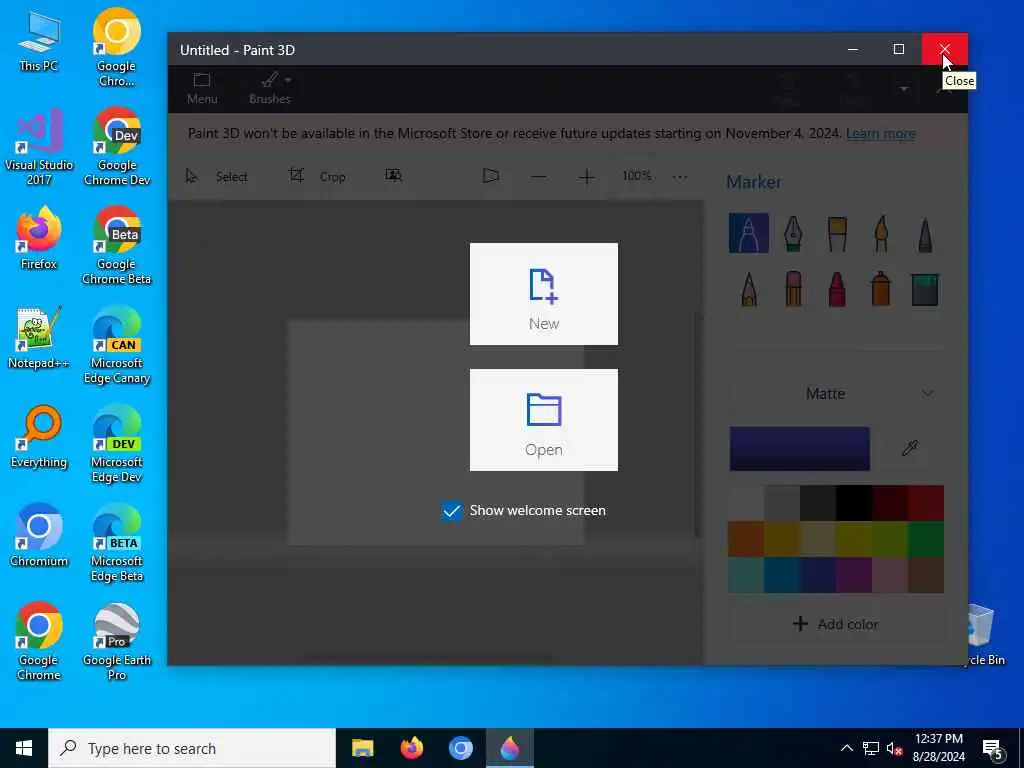Open the notification center

[x=993, y=749]
